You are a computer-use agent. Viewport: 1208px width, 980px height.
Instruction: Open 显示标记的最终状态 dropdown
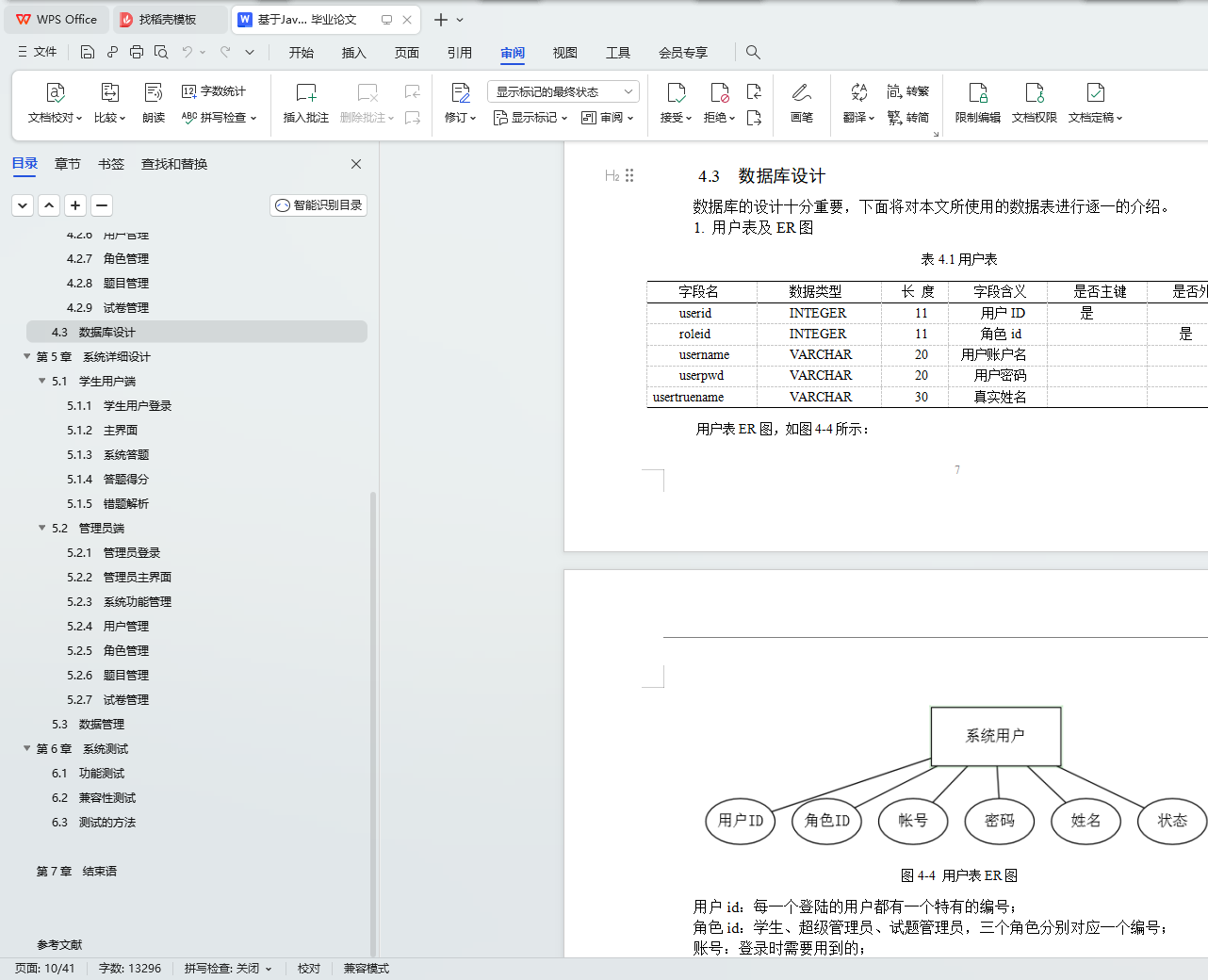(563, 91)
